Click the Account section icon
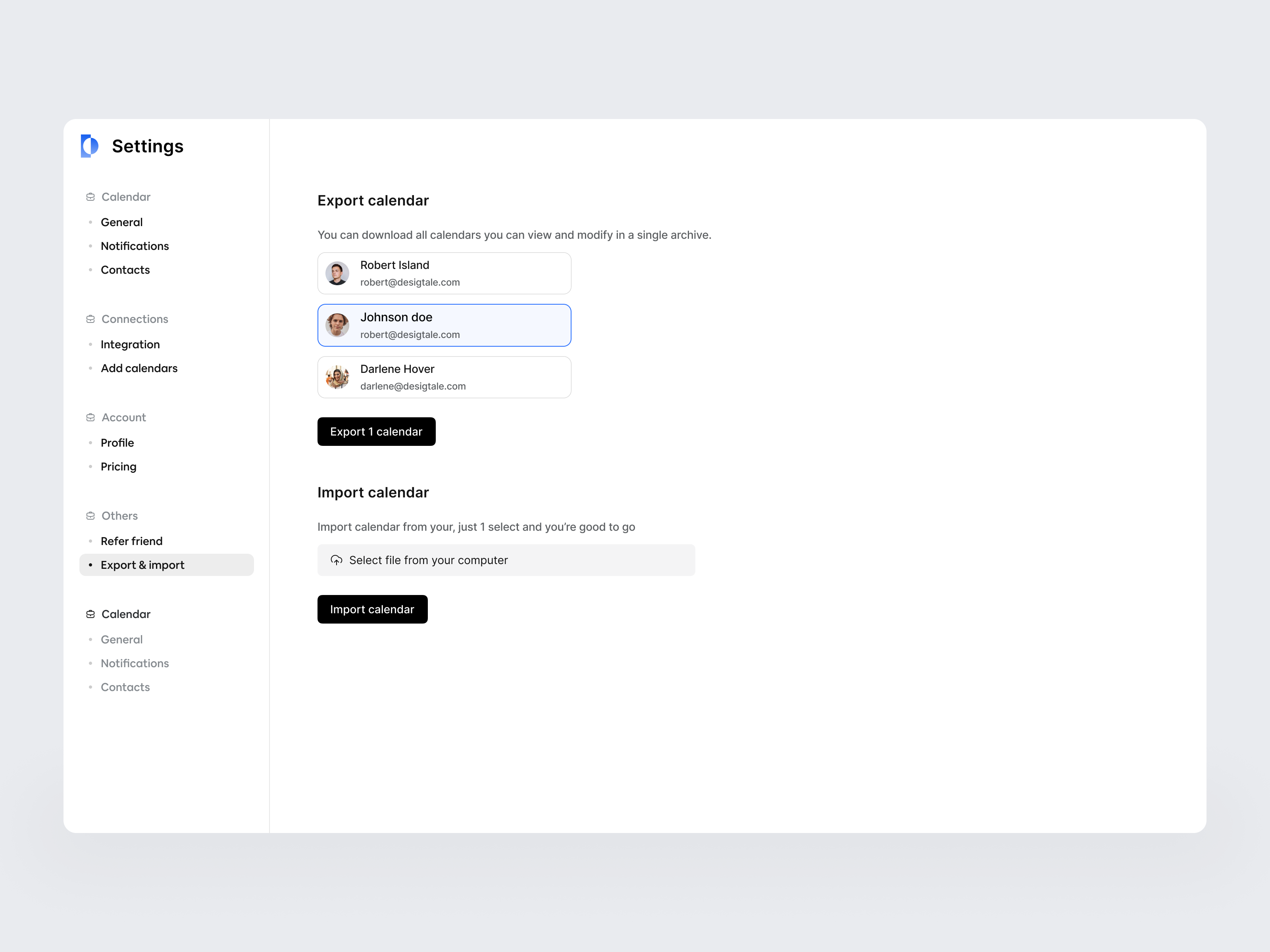The height and width of the screenshot is (952, 1270). (90, 417)
